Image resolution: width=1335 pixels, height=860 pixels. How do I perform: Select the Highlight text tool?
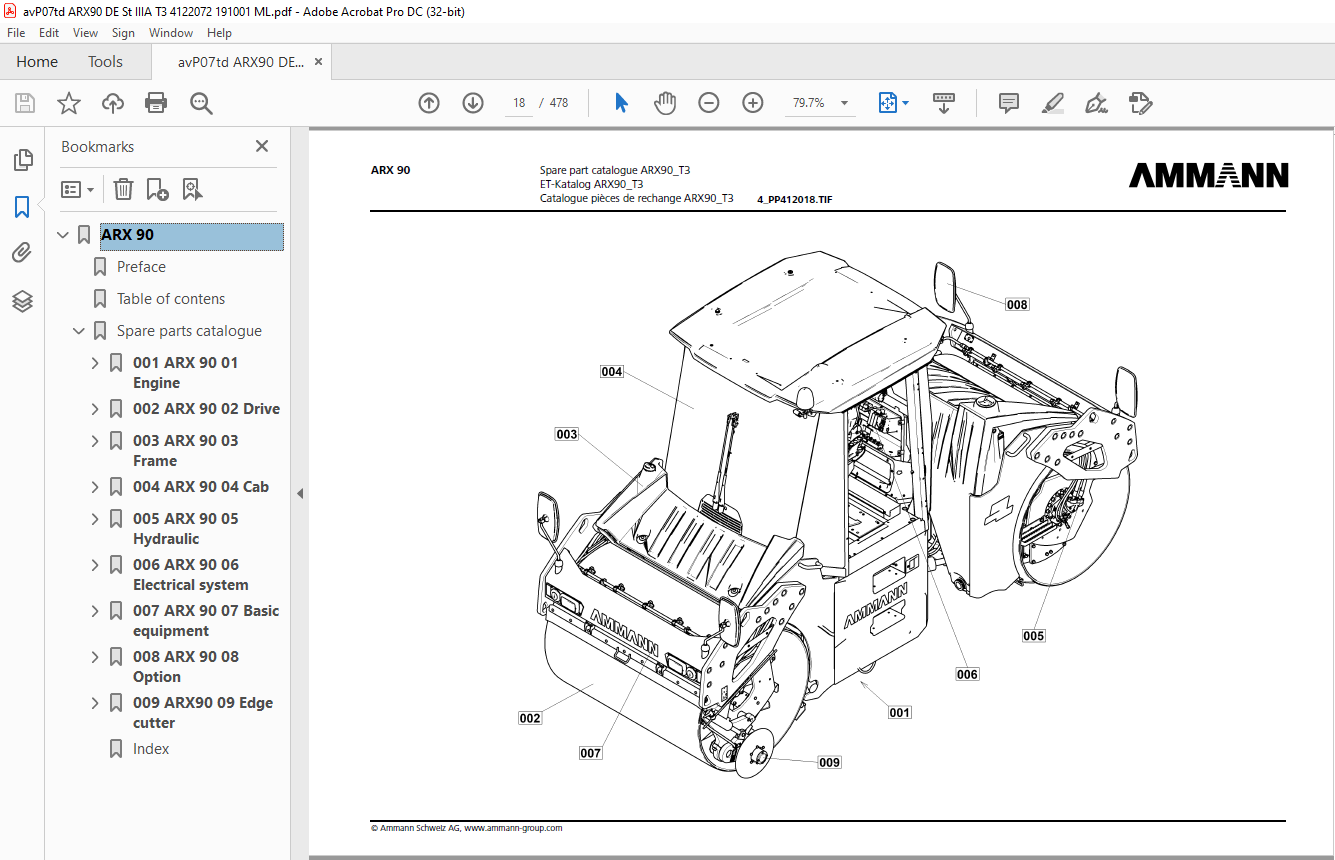[x=1052, y=103]
